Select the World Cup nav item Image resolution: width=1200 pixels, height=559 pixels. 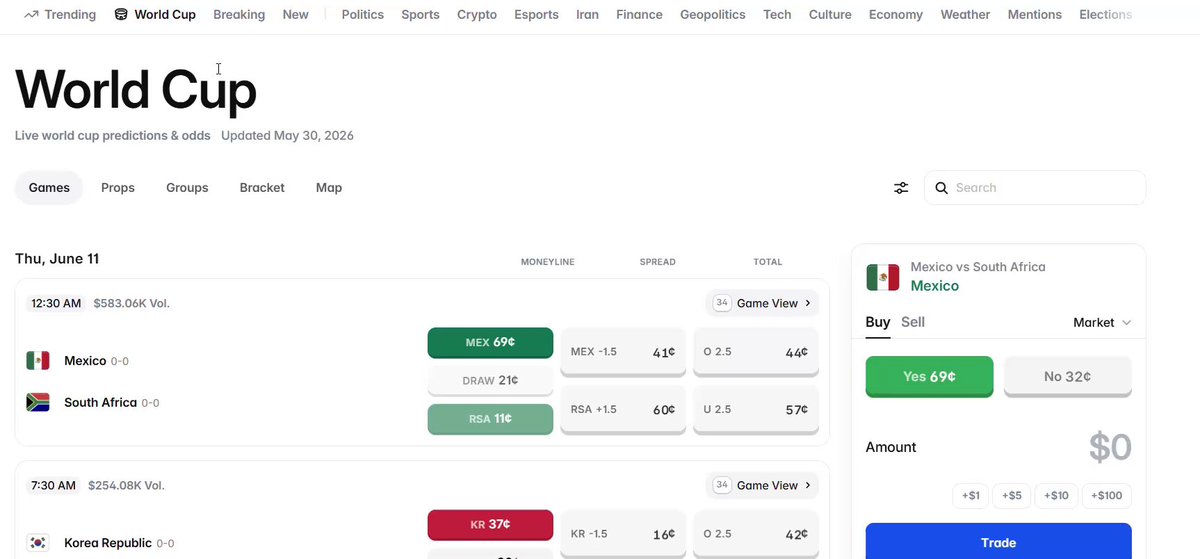click(x=155, y=14)
